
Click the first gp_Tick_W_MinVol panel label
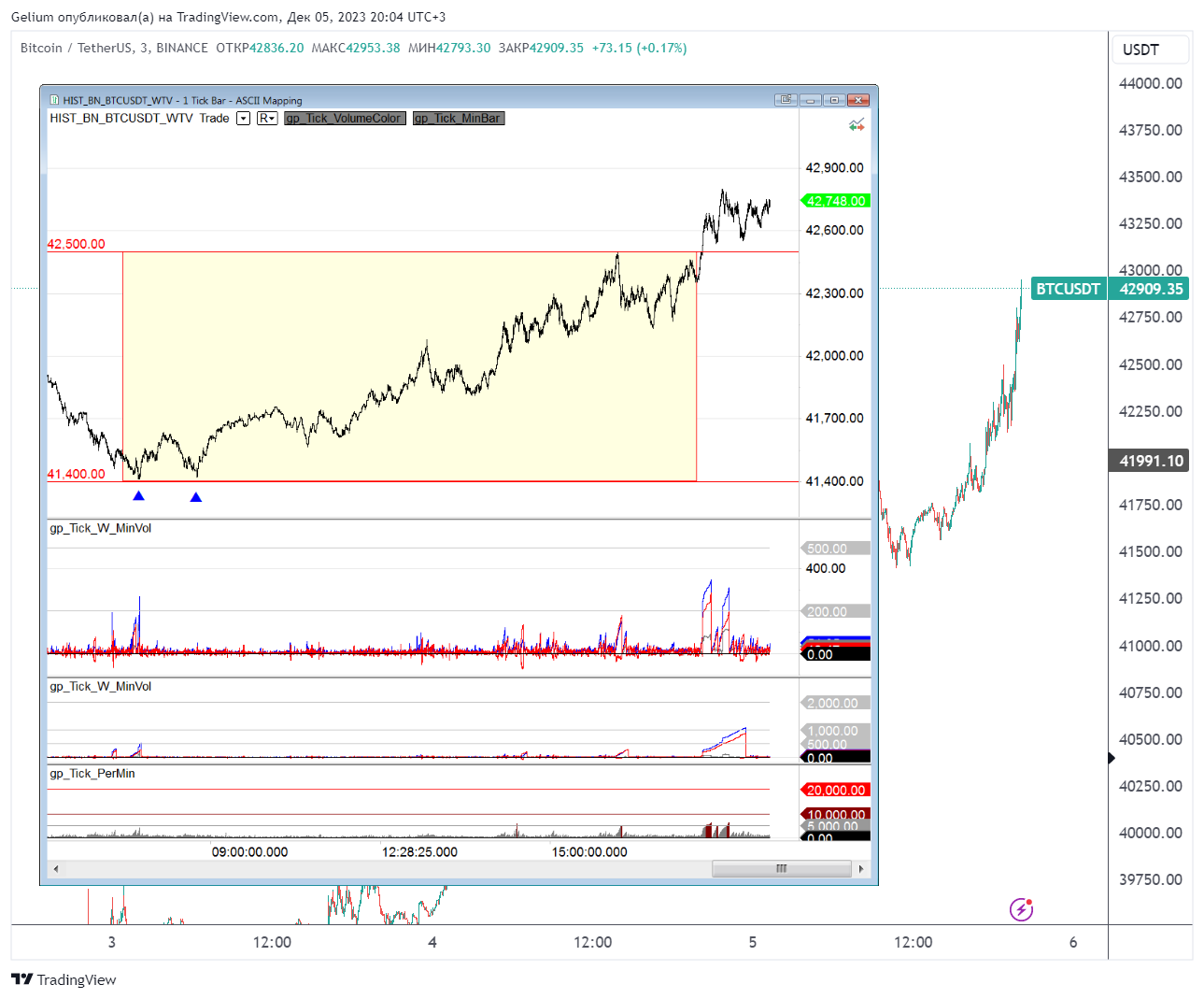100,528
